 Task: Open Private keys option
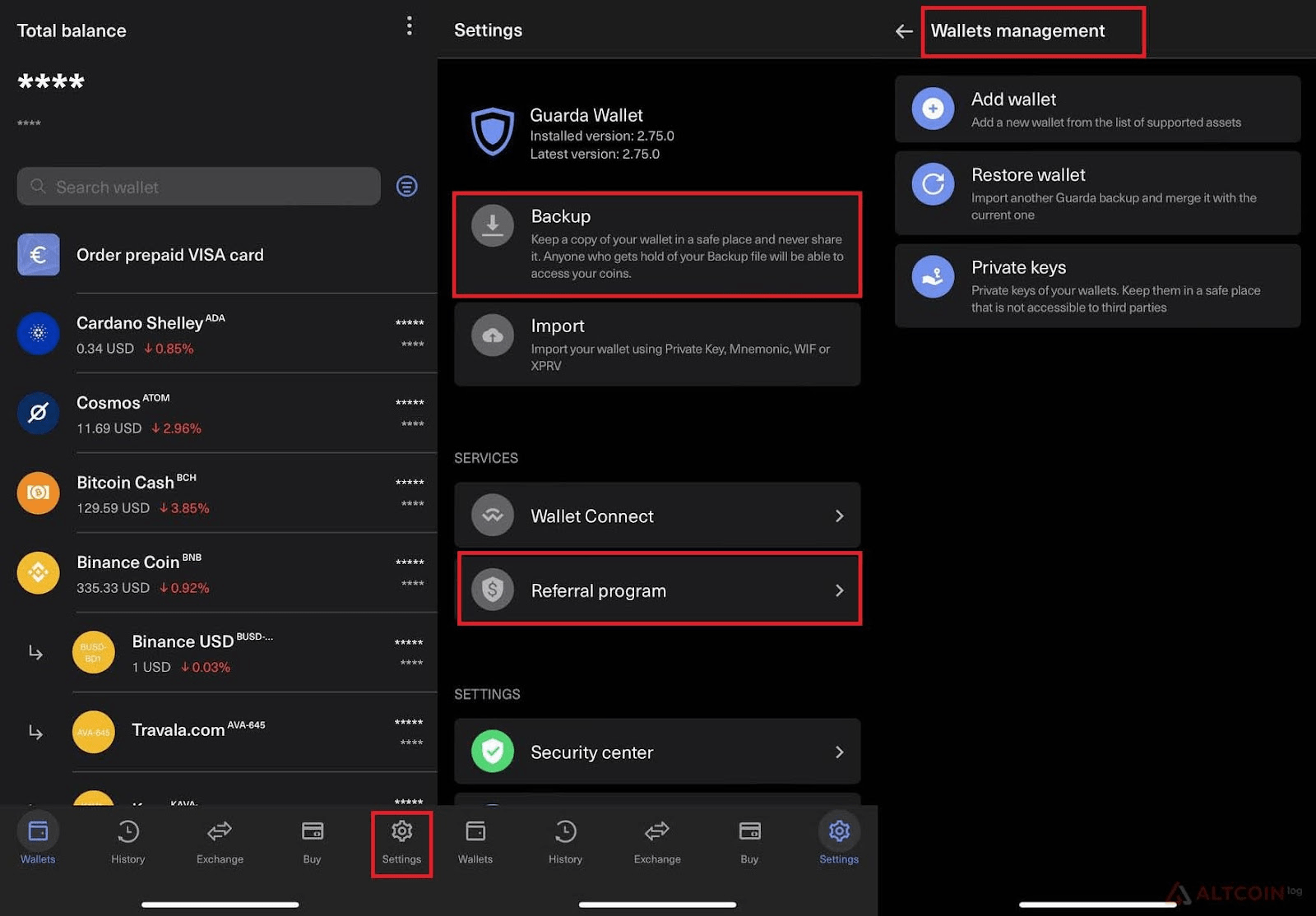pyautogui.click(x=1098, y=286)
